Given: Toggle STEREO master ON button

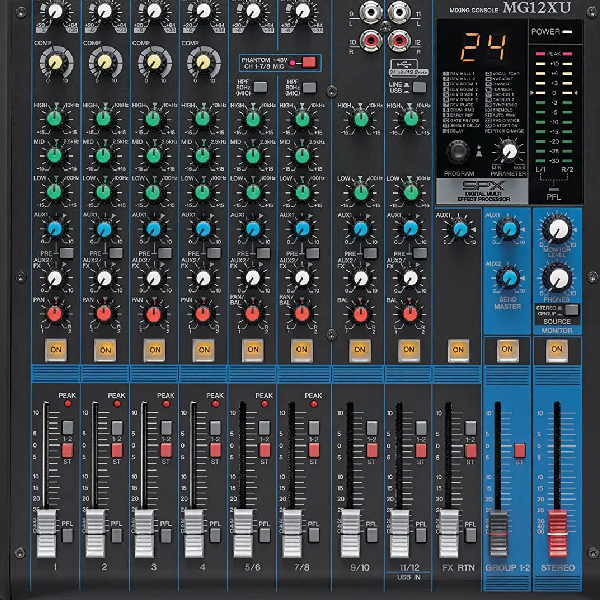Looking at the screenshot, I should [557, 349].
